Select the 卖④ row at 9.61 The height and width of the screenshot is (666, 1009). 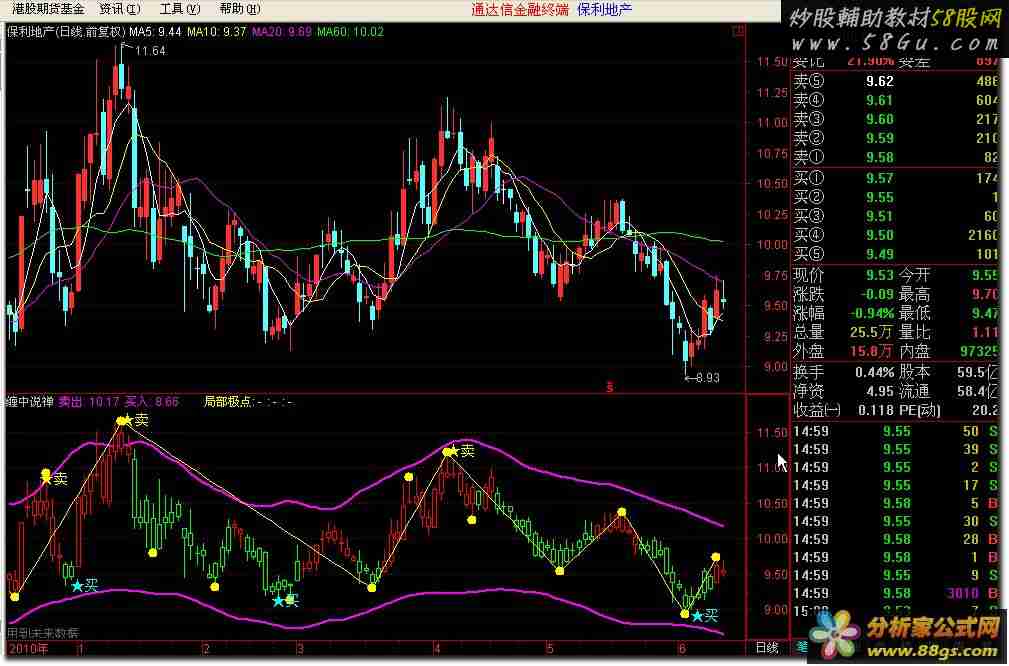[895, 100]
